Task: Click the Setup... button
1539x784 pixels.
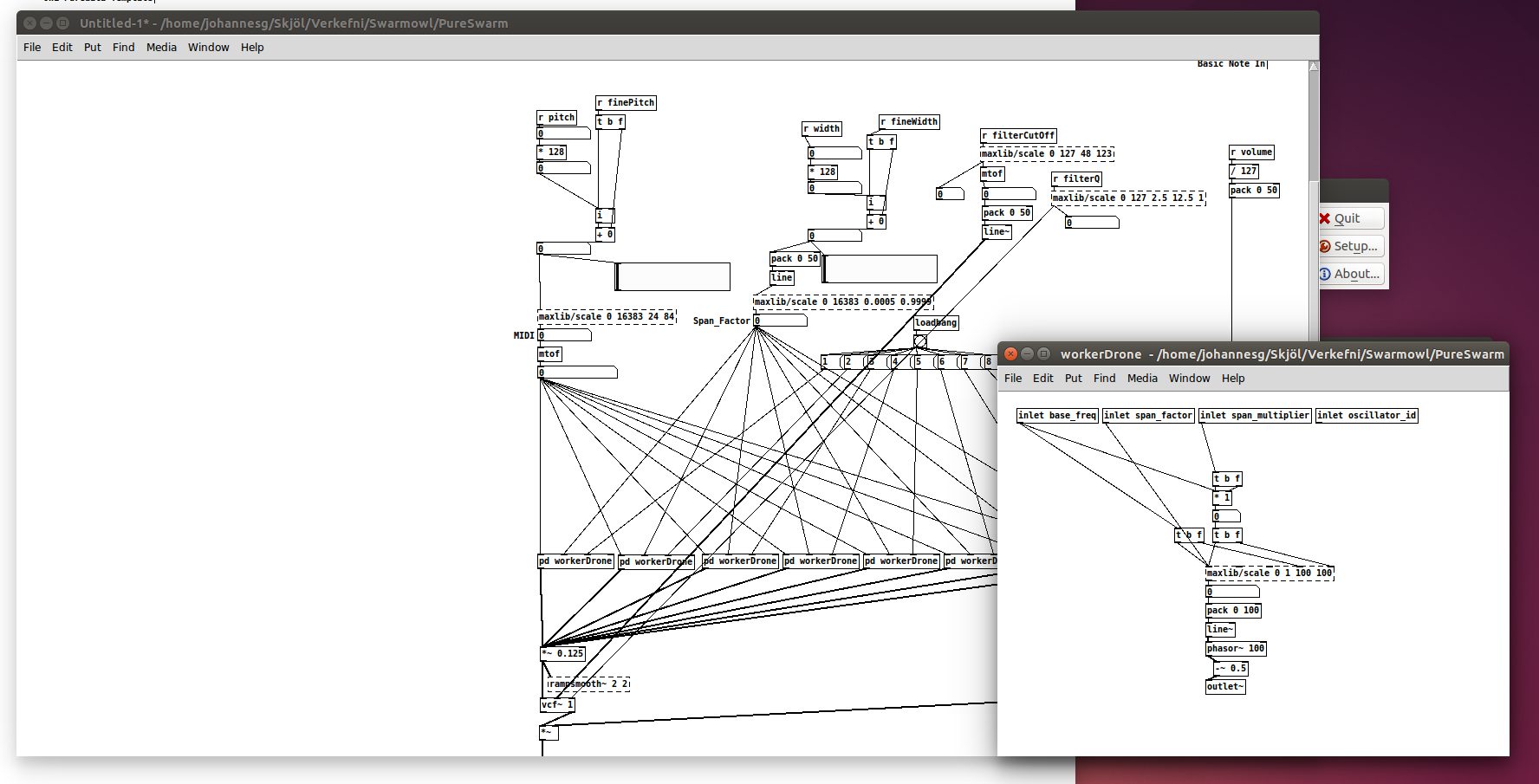Action: 1351,246
